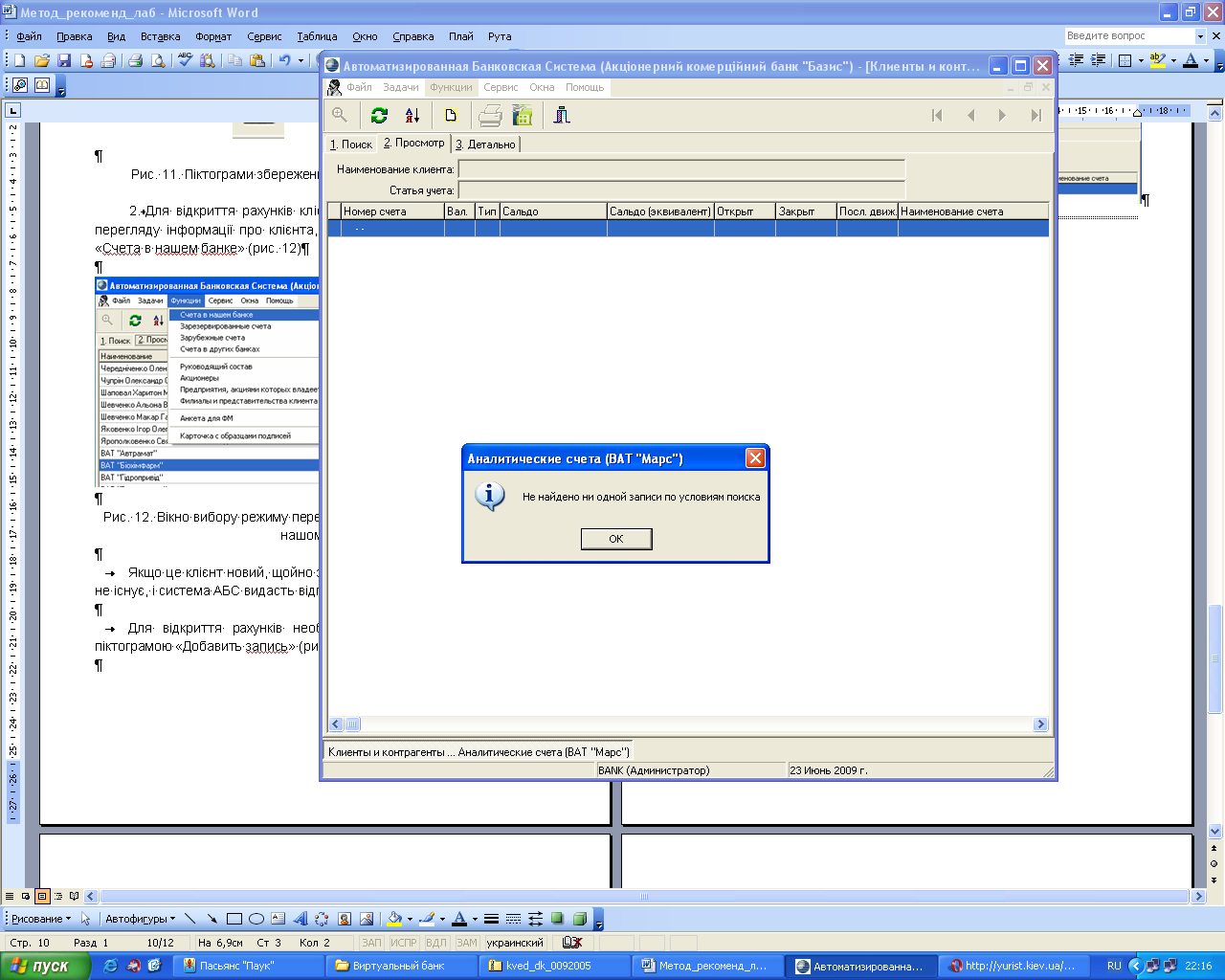Click the search magnifier icon in the bank toolbar
The height and width of the screenshot is (980, 1225).
tap(340, 116)
